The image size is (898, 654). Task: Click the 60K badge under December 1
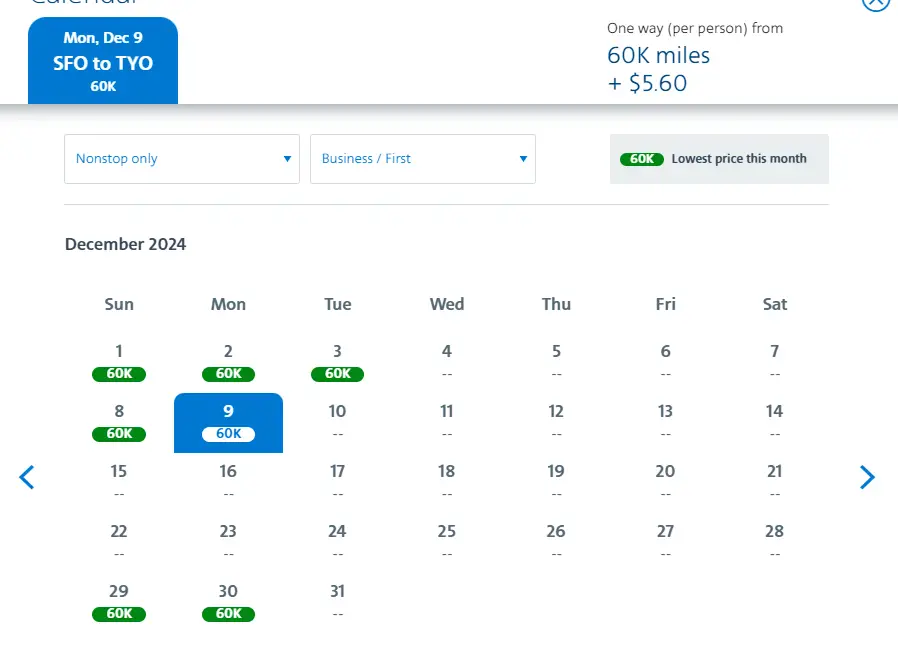(x=119, y=374)
